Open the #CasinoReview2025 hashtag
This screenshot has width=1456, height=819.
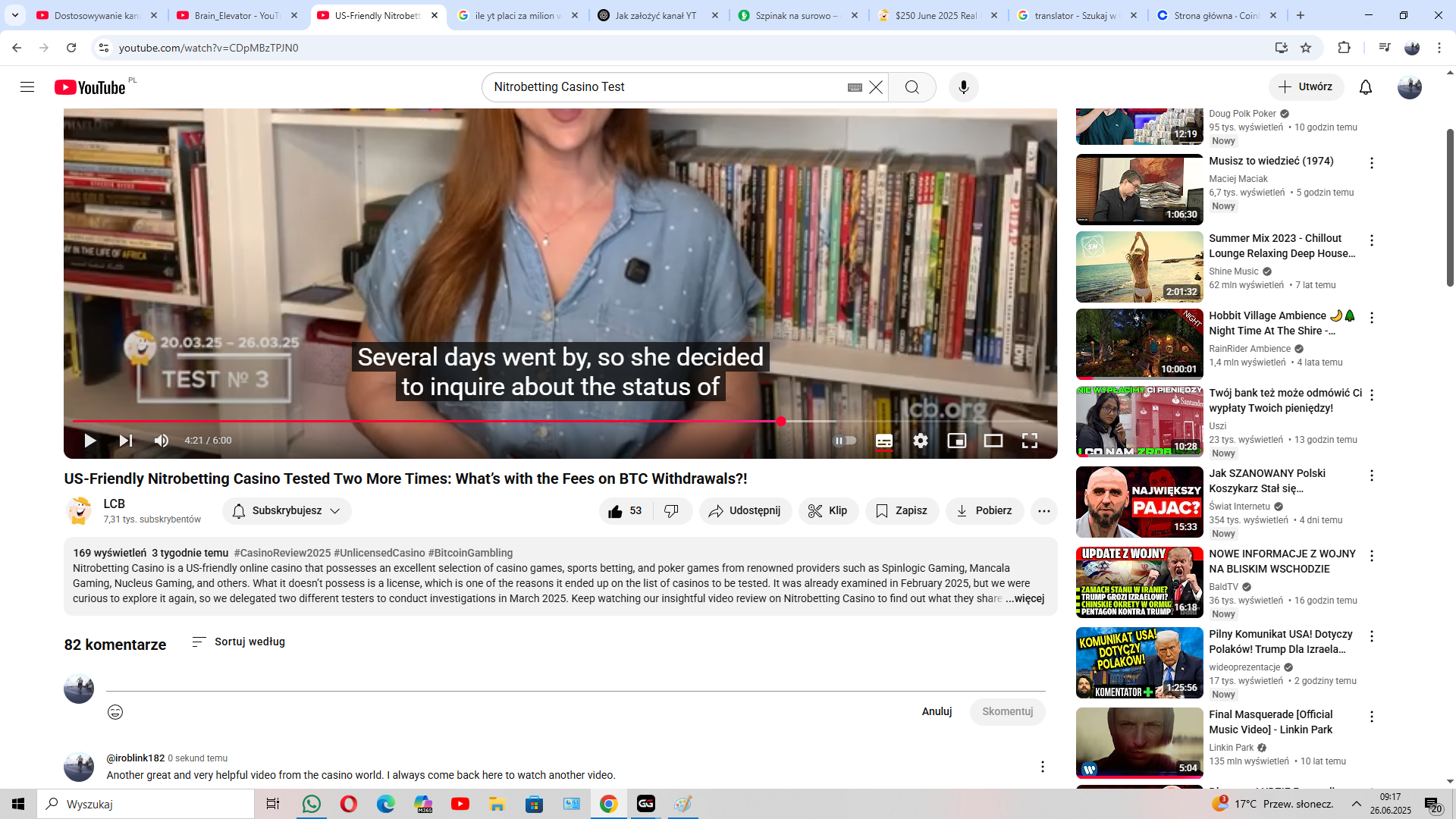(282, 553)
